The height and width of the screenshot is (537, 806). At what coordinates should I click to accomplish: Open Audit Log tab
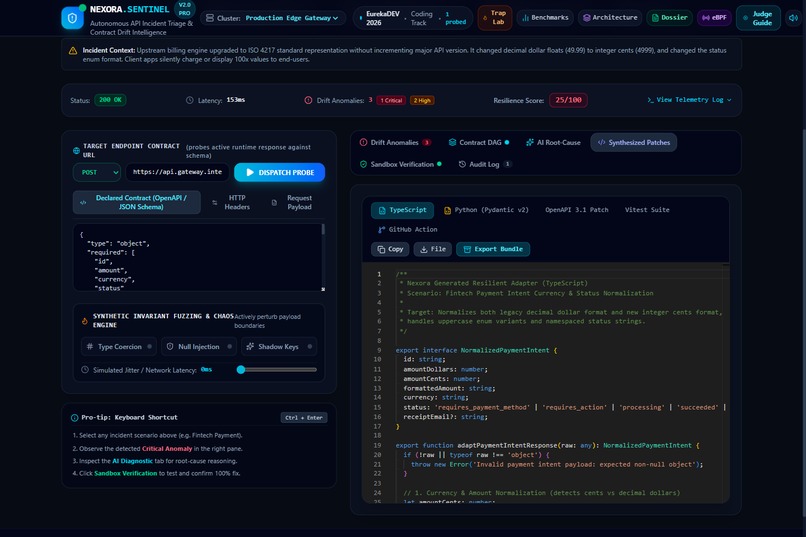(x=484, y=164)
